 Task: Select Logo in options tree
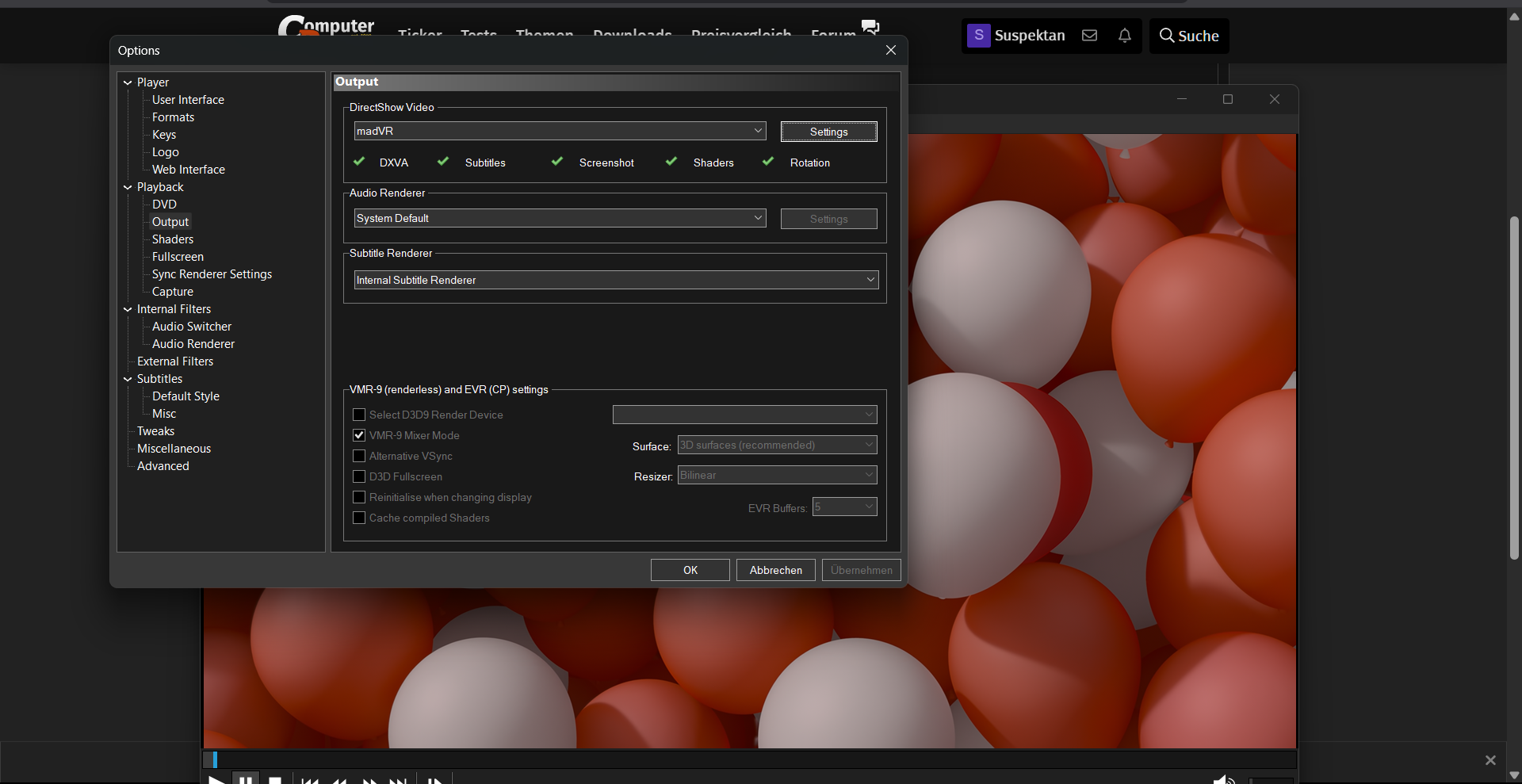[166, 152]
